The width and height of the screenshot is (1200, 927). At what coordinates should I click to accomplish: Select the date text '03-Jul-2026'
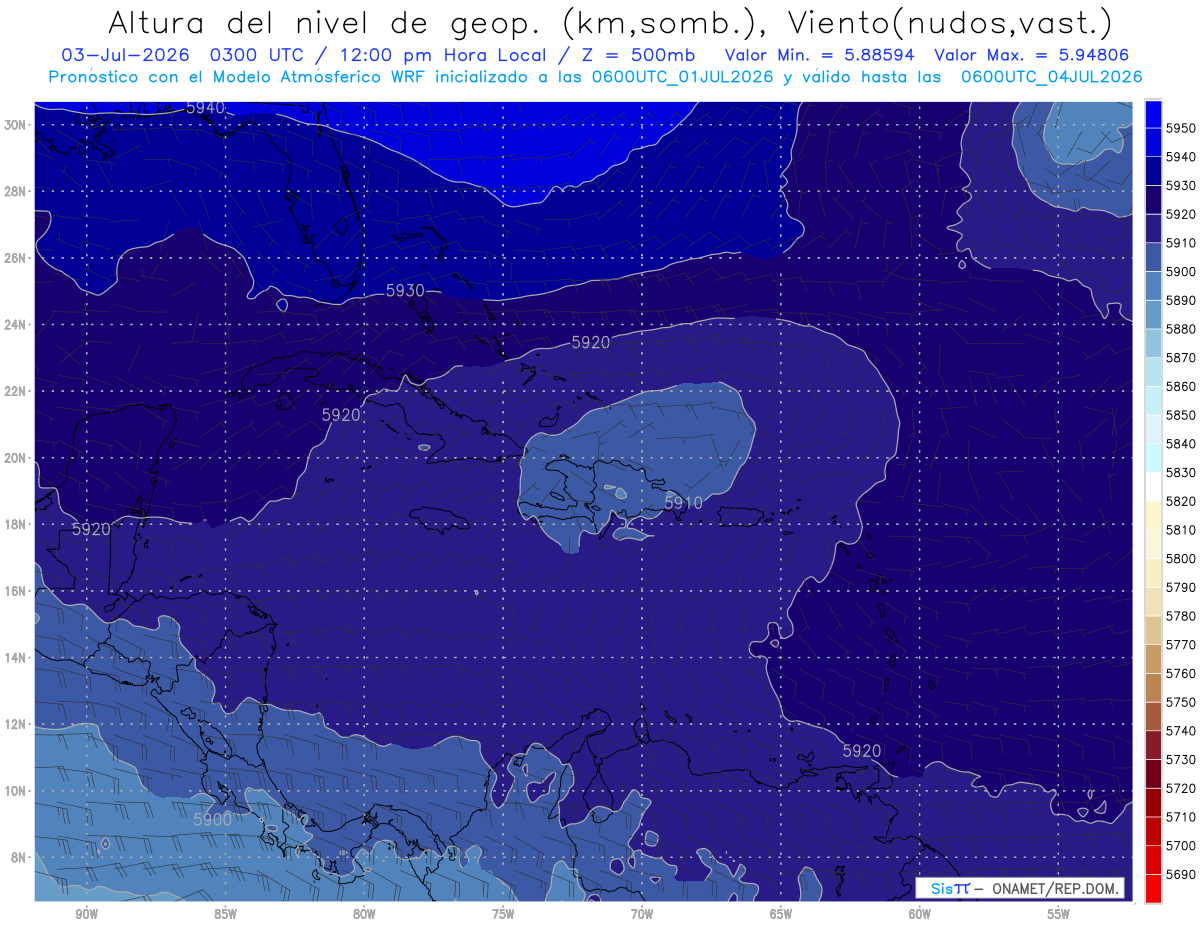tap(125, 55)
